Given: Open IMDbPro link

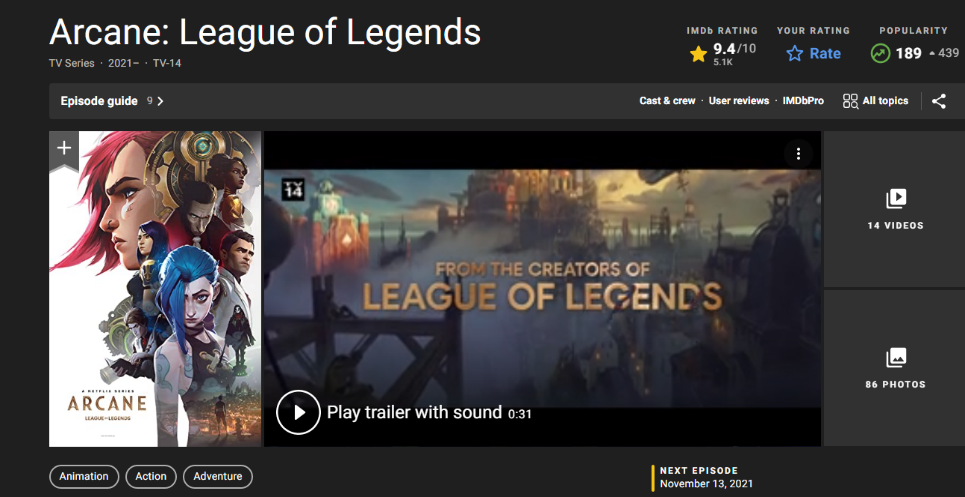Looking at the screenshot, I should point(803,101).
